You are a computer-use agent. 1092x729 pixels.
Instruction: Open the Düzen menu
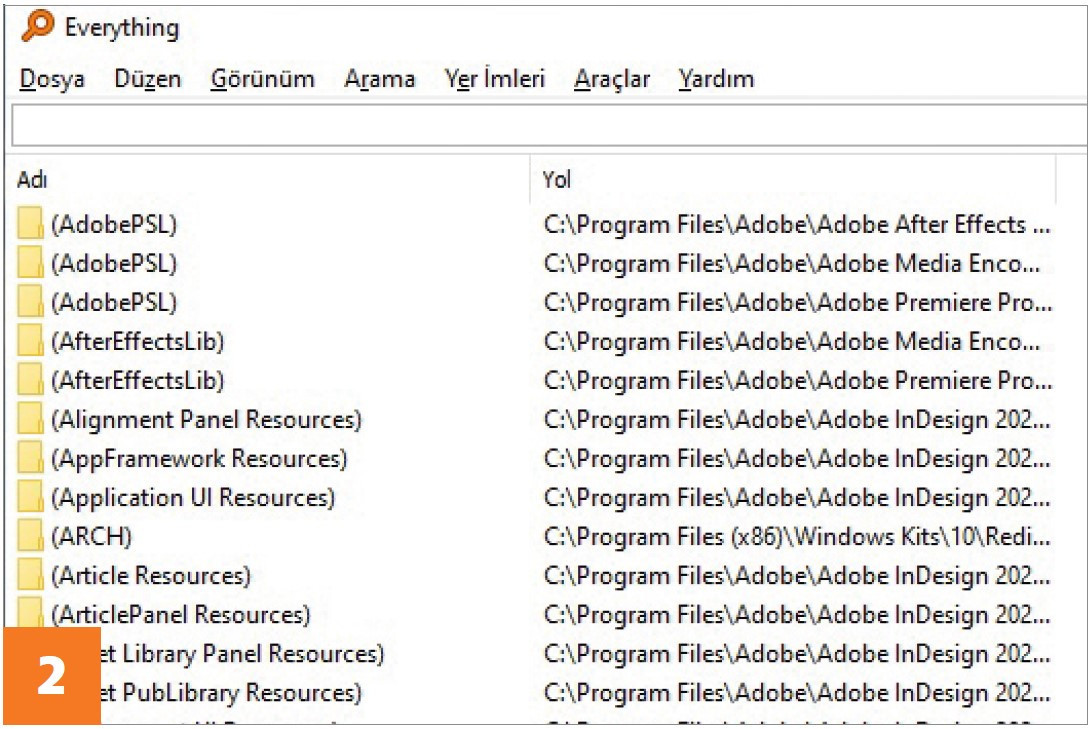pyautogui.click(x=148, y=79)
